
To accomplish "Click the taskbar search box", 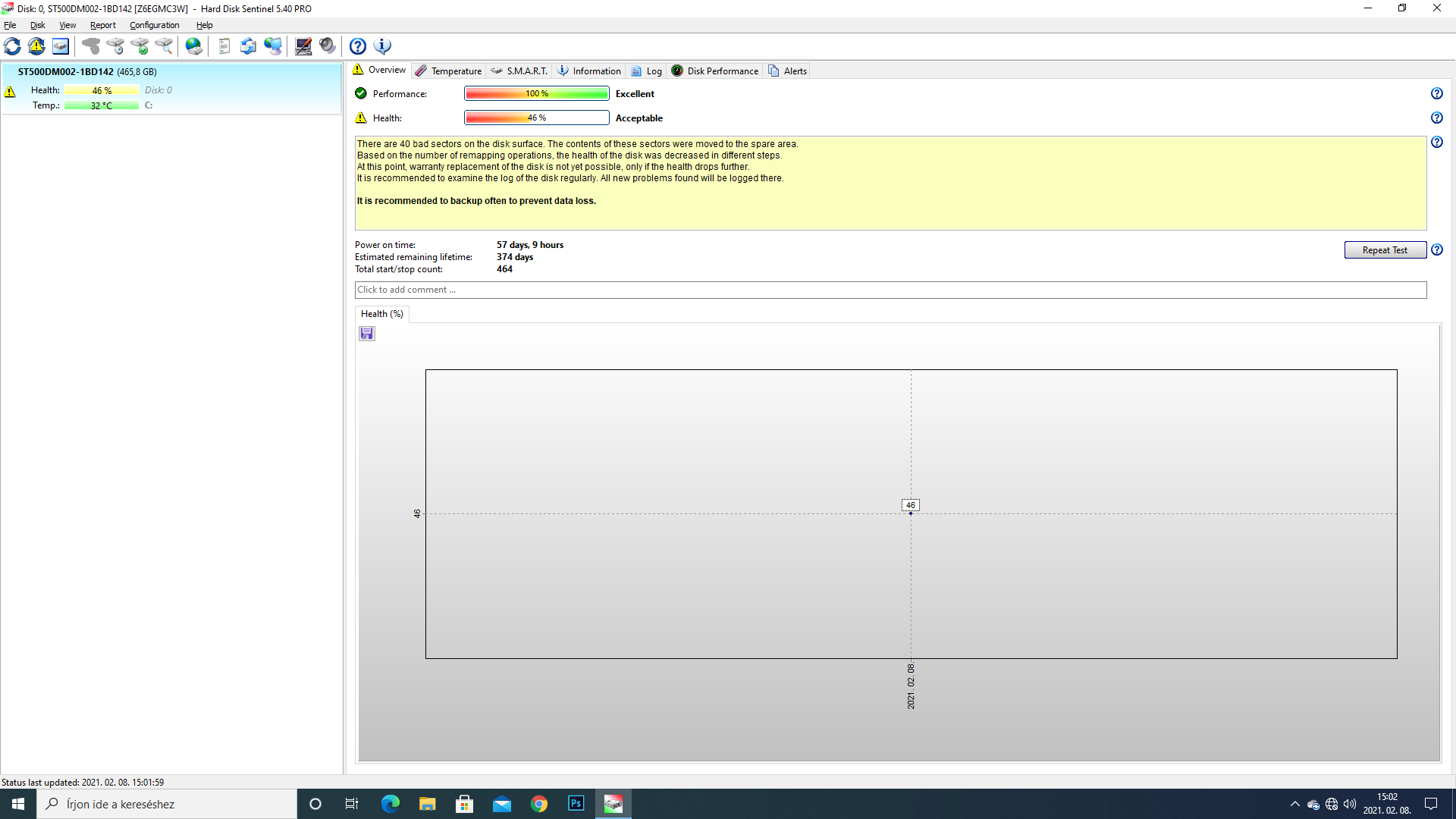I will tap(167, 804).
